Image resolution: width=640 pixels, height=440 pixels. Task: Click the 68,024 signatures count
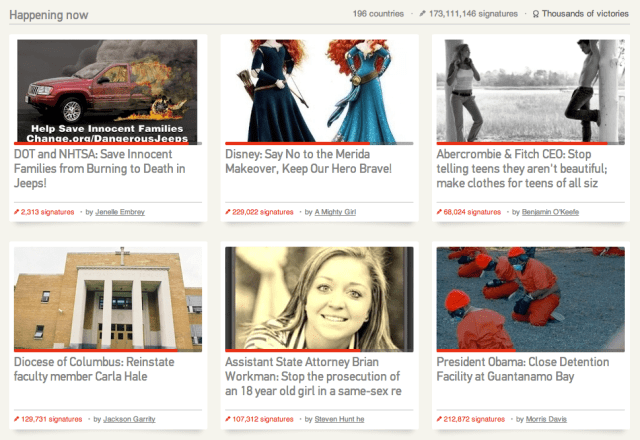(x=472, y=212)
